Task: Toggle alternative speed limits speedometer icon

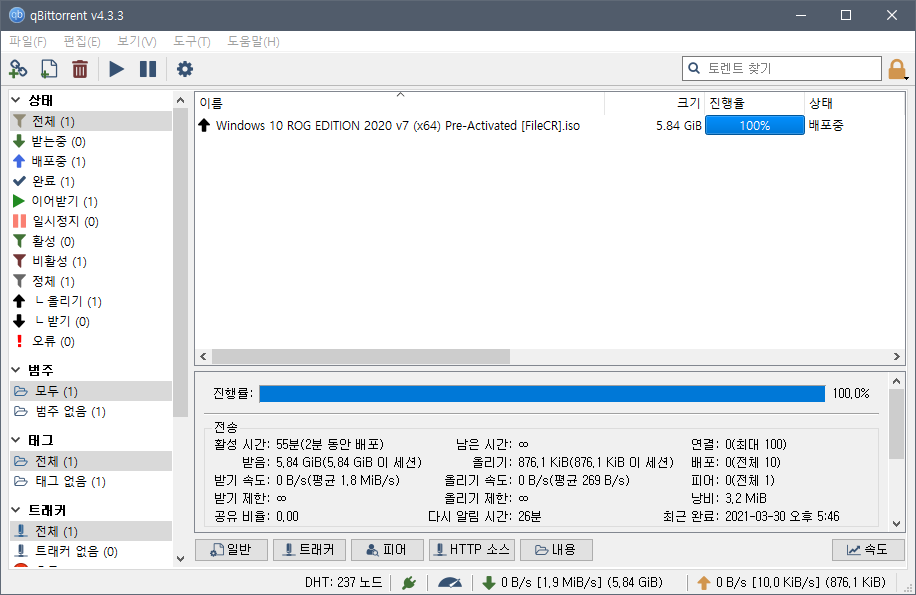Action: [450, 582]
